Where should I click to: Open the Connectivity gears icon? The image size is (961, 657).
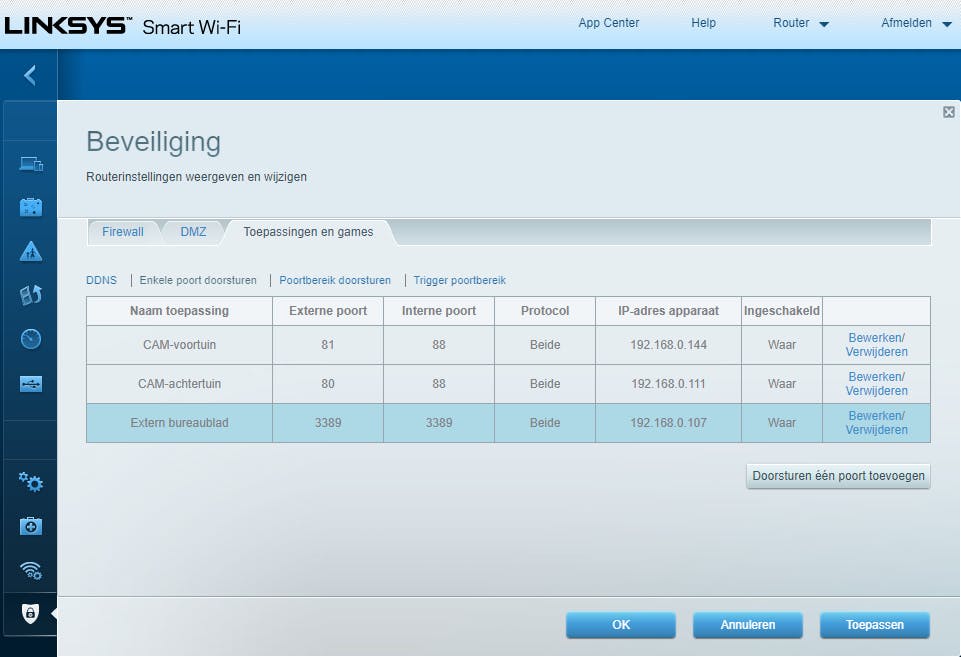[x=31, y=482]
